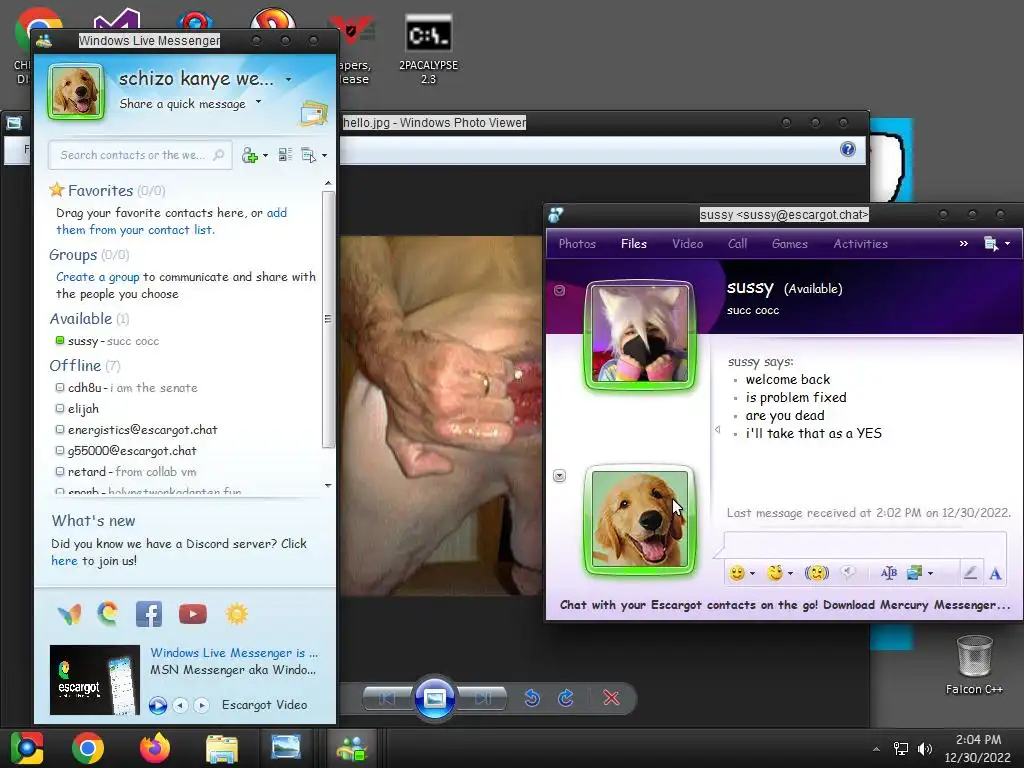This screenshot has height=768, width=1024.
Task: Go to previous photo in Photo Viewer
Action: tap(387, 698)
